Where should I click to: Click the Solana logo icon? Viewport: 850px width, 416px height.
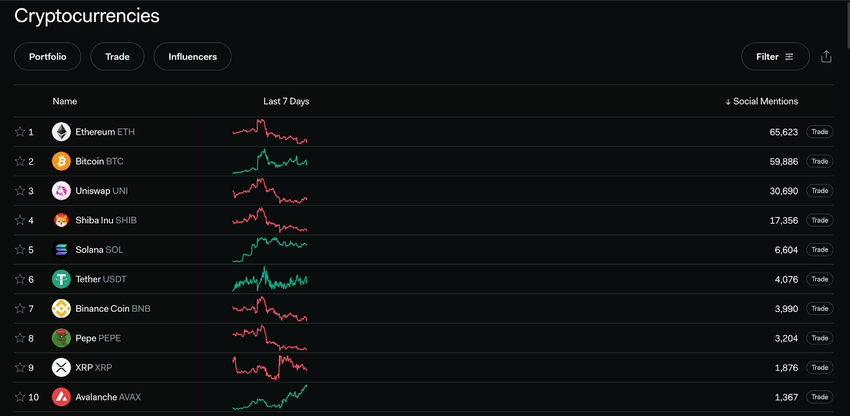point(61,249)
